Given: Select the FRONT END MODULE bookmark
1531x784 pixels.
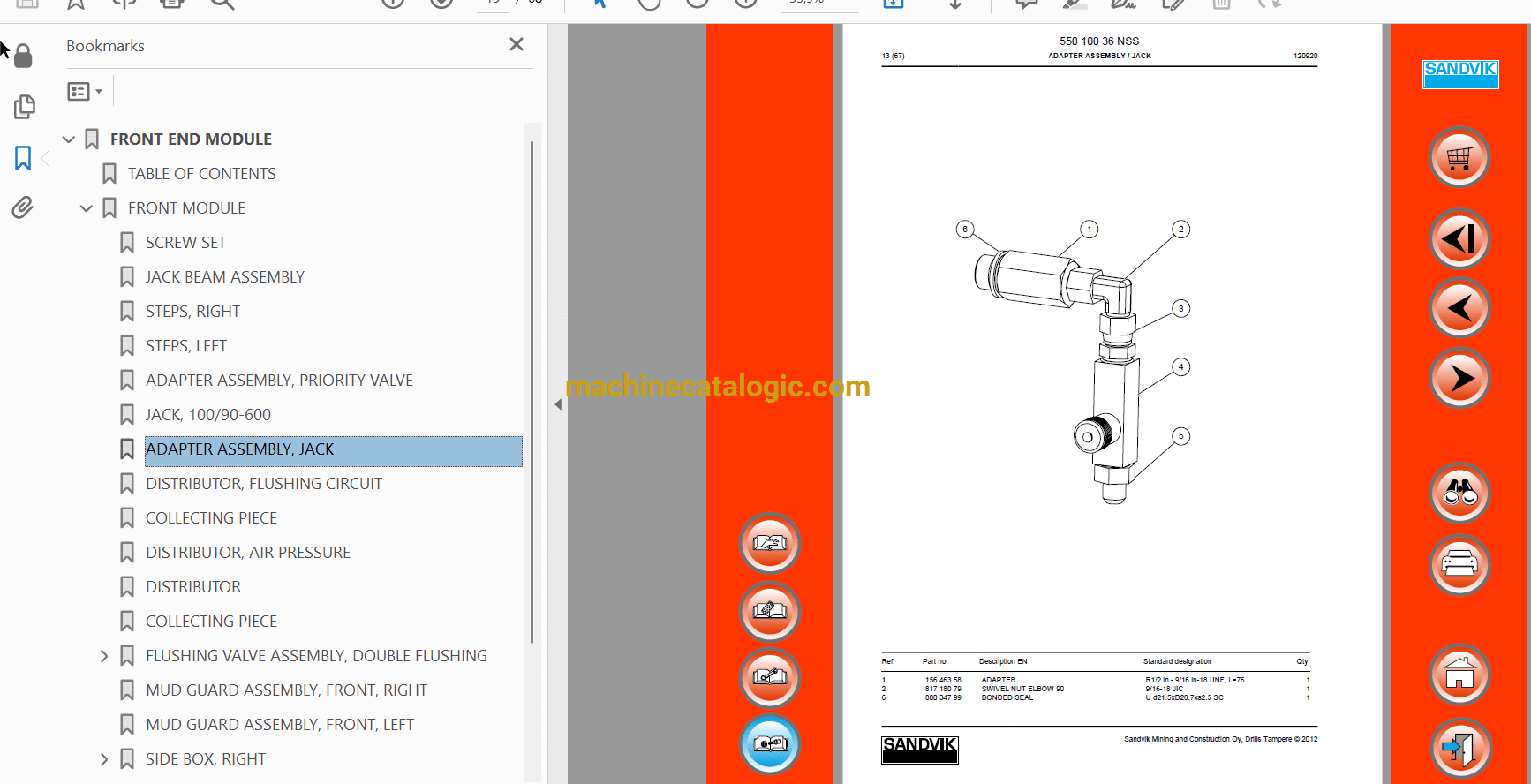Looking at the screenshot, I should (191, 139).
